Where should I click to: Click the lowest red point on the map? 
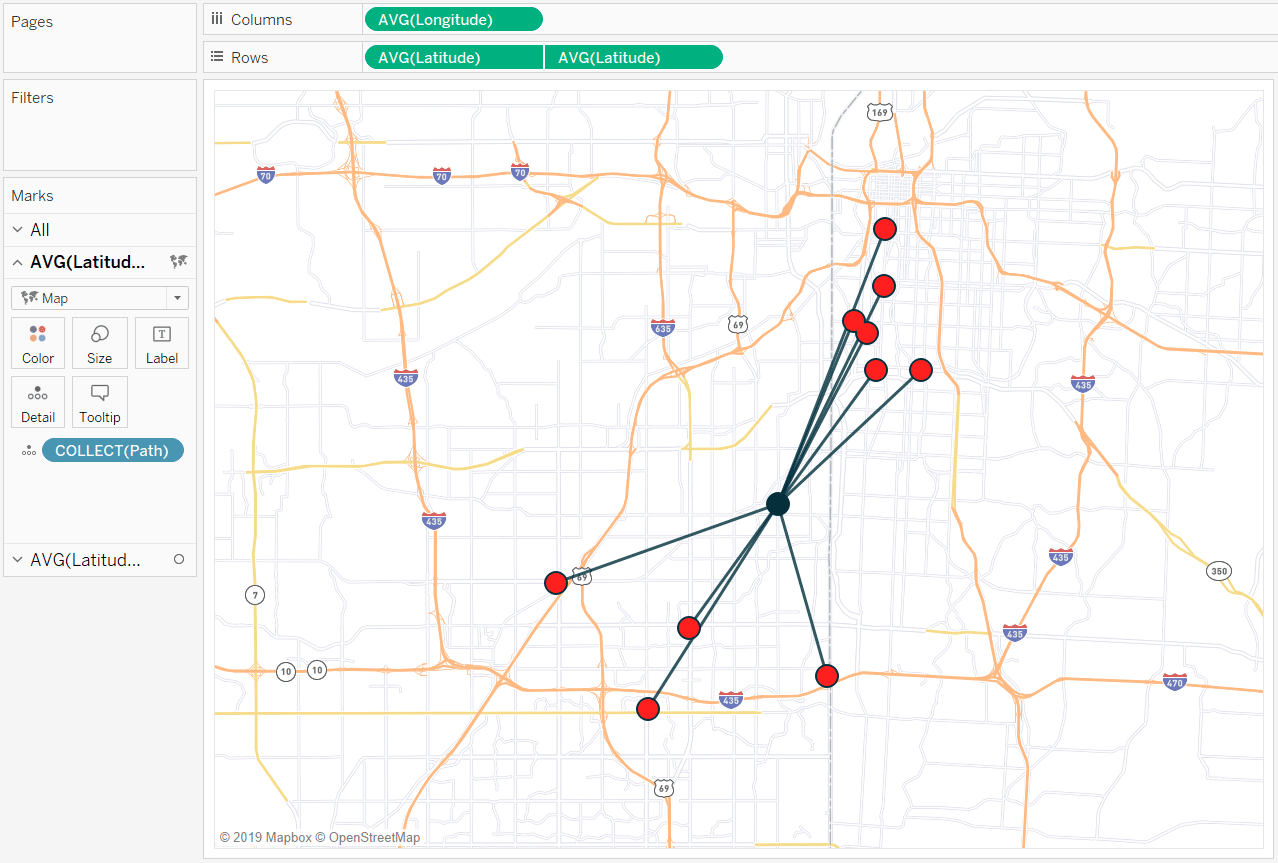pos(648,709)
